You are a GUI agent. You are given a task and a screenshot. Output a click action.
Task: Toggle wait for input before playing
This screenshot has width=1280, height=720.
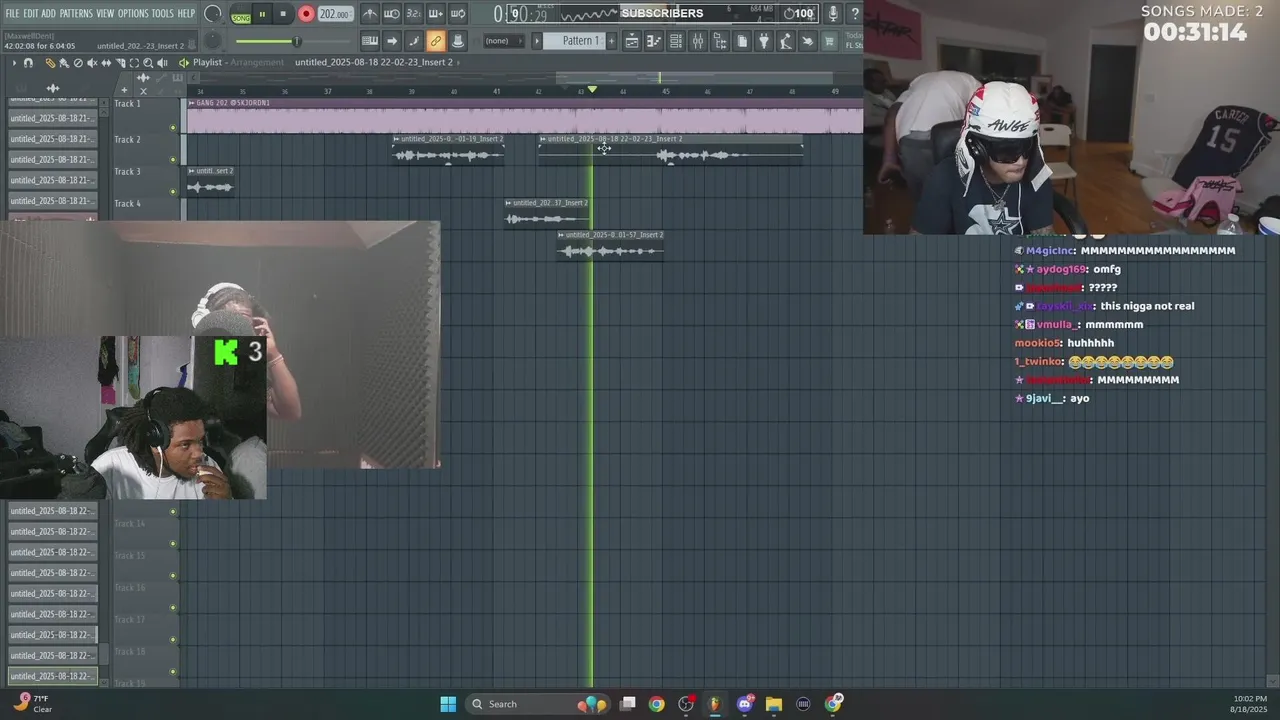tap(392, 14)
